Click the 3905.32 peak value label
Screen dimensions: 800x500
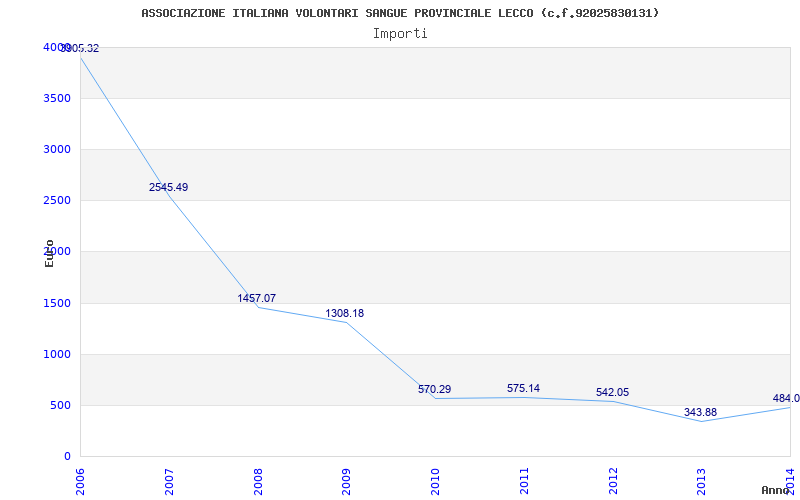click(x=80, y=49)
